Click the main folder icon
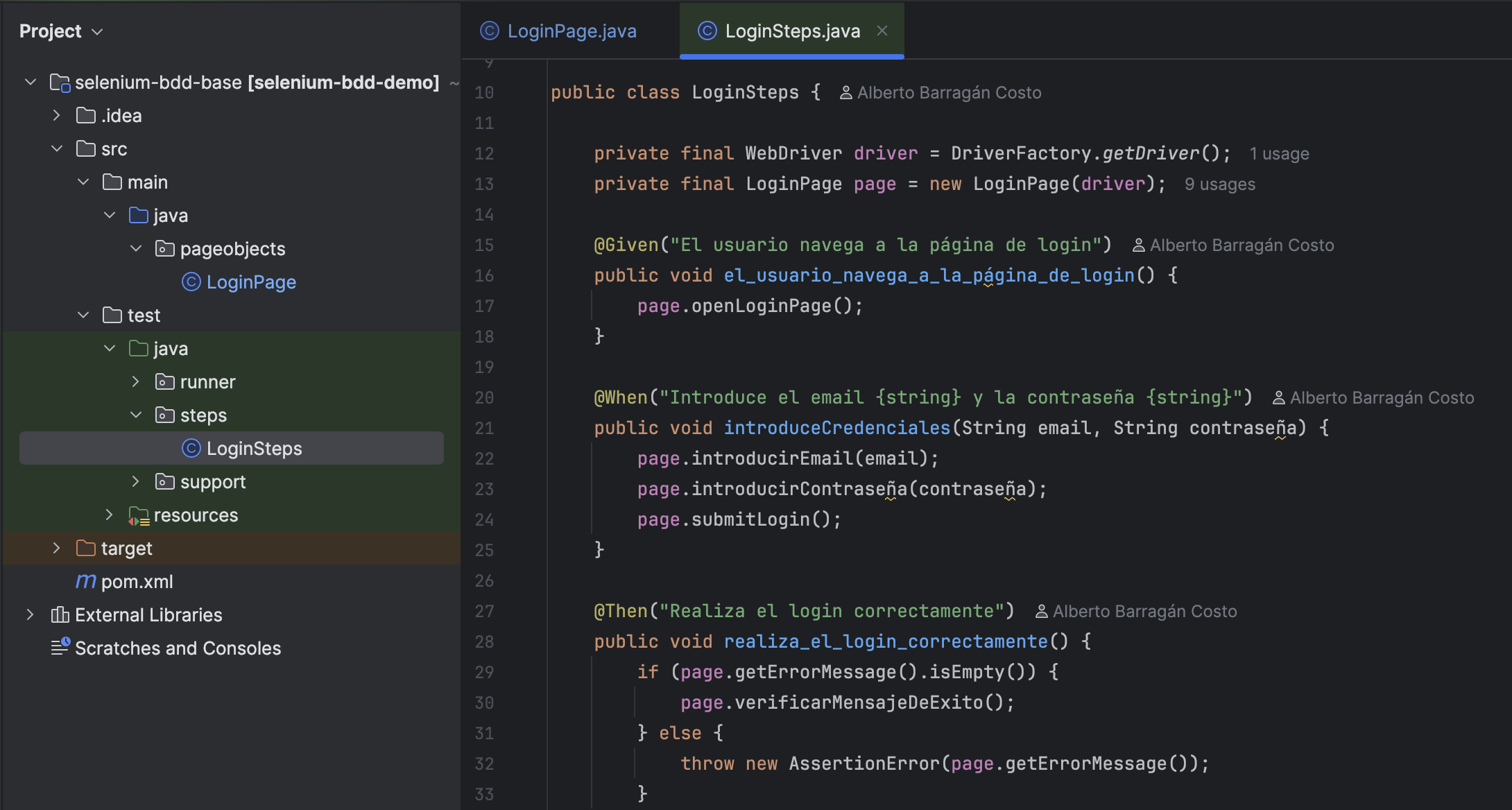This screenshot has width=1512, height=810. tap(112, 182)
